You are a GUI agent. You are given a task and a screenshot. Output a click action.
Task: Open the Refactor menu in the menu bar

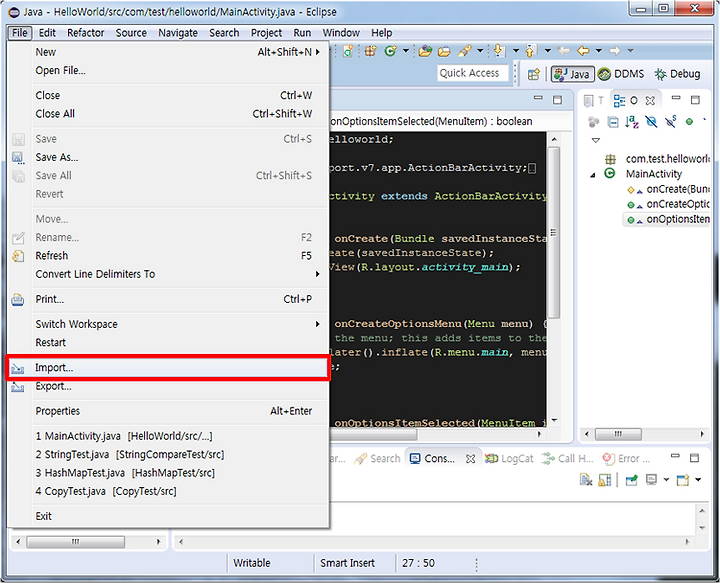pos(85,33)
